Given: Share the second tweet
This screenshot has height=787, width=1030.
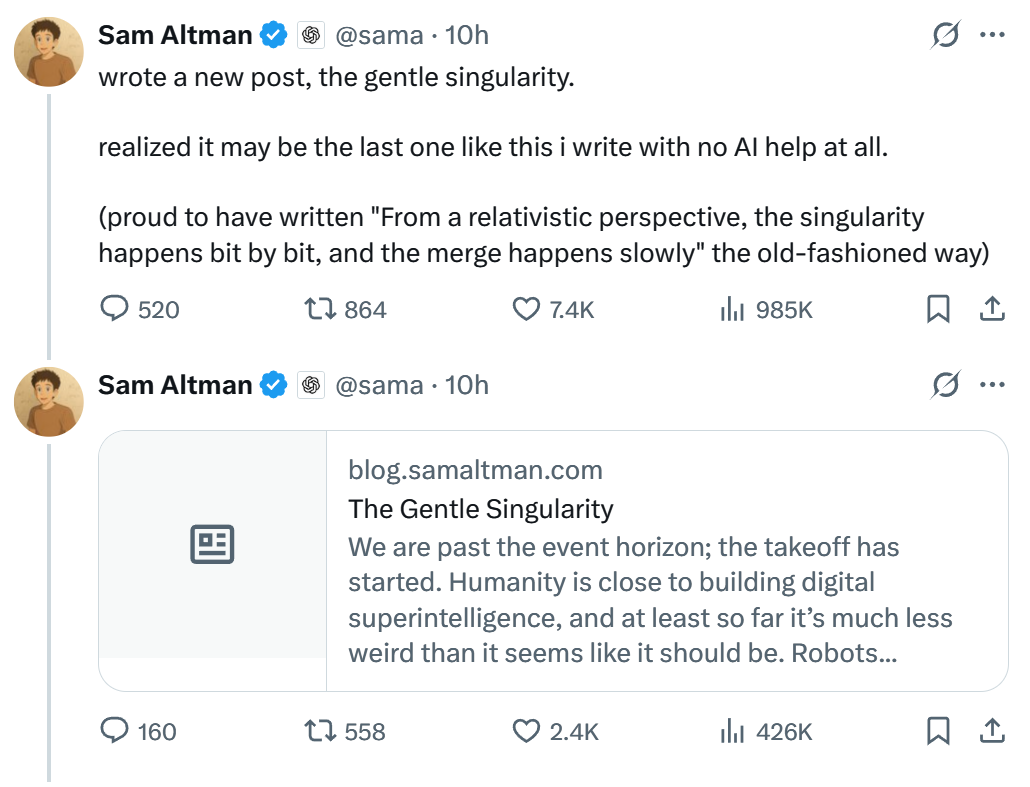Looking at the screenshot, I should click(x=991, y=732).
